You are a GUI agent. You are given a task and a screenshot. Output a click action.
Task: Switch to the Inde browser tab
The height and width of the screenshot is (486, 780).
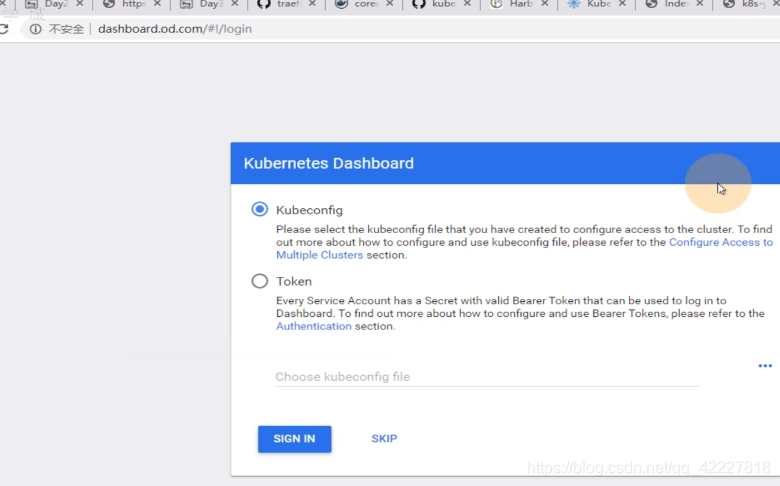click(x=667, y=4)
